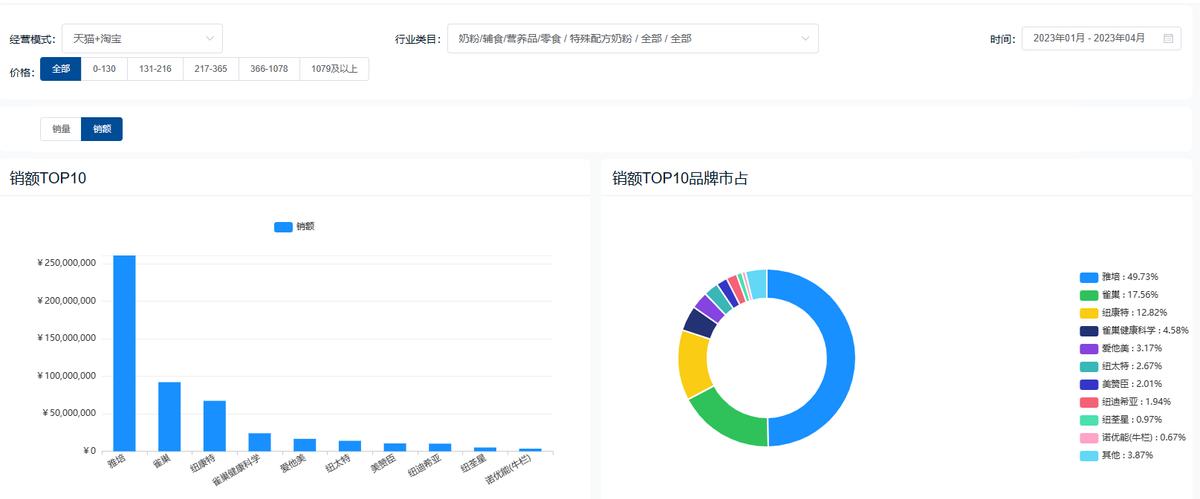Click the 销额TOP10 panel title

coord(48,178)
